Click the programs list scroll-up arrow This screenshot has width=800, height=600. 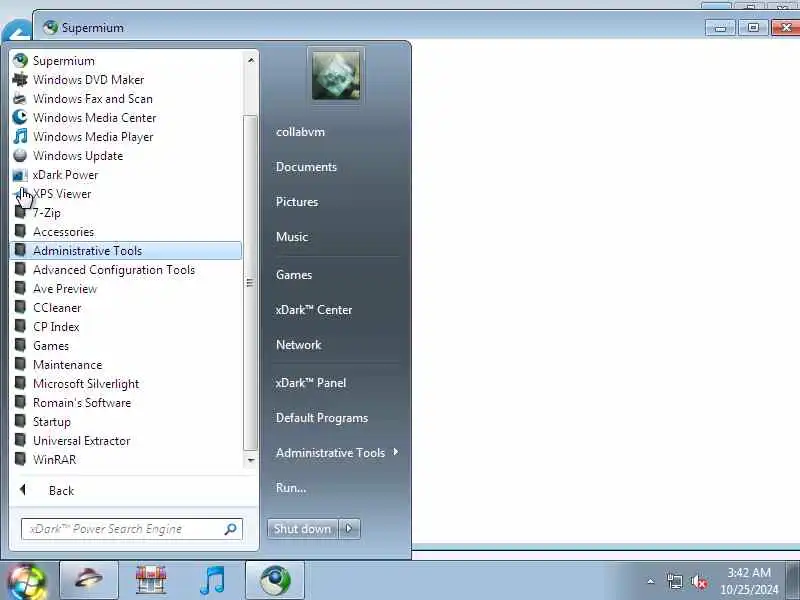[x=251, y=60]
